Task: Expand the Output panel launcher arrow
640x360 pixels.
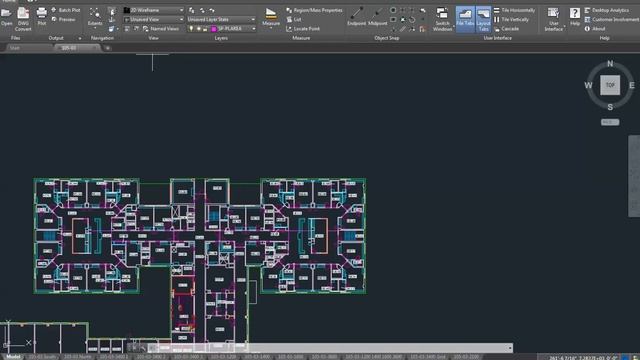Action: coord(80,38)
